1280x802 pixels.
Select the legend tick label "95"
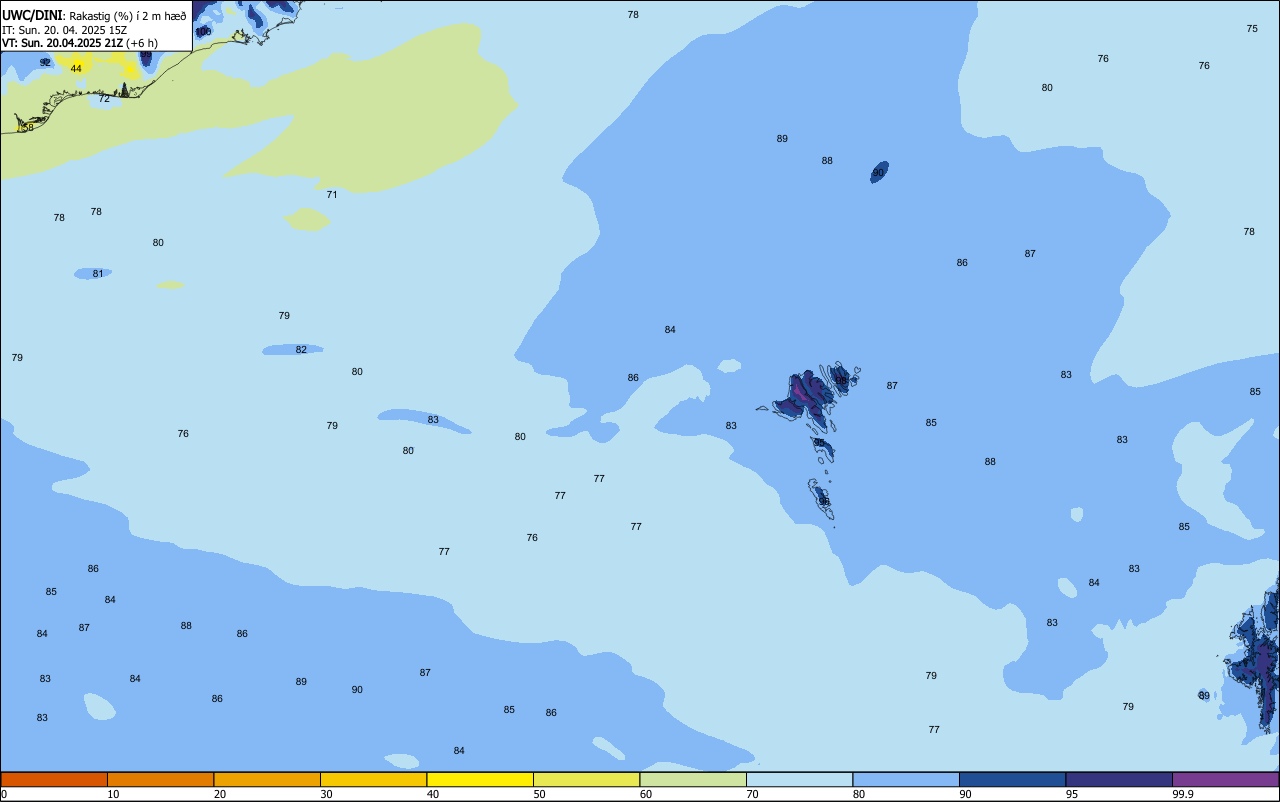pyautogui.click(x=1071, y=794)
